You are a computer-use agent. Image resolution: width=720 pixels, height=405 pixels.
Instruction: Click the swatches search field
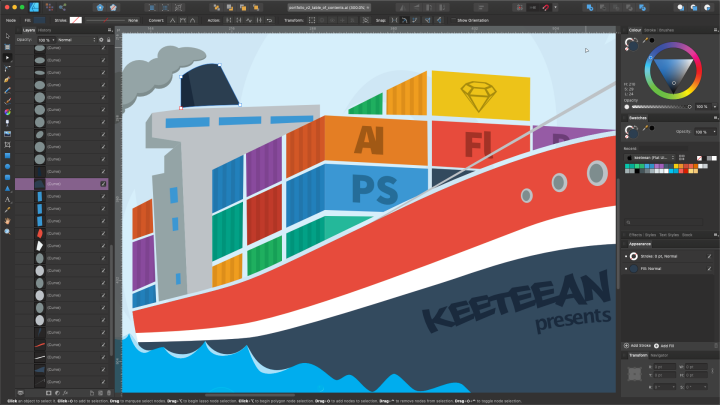[x=664, y=222]
